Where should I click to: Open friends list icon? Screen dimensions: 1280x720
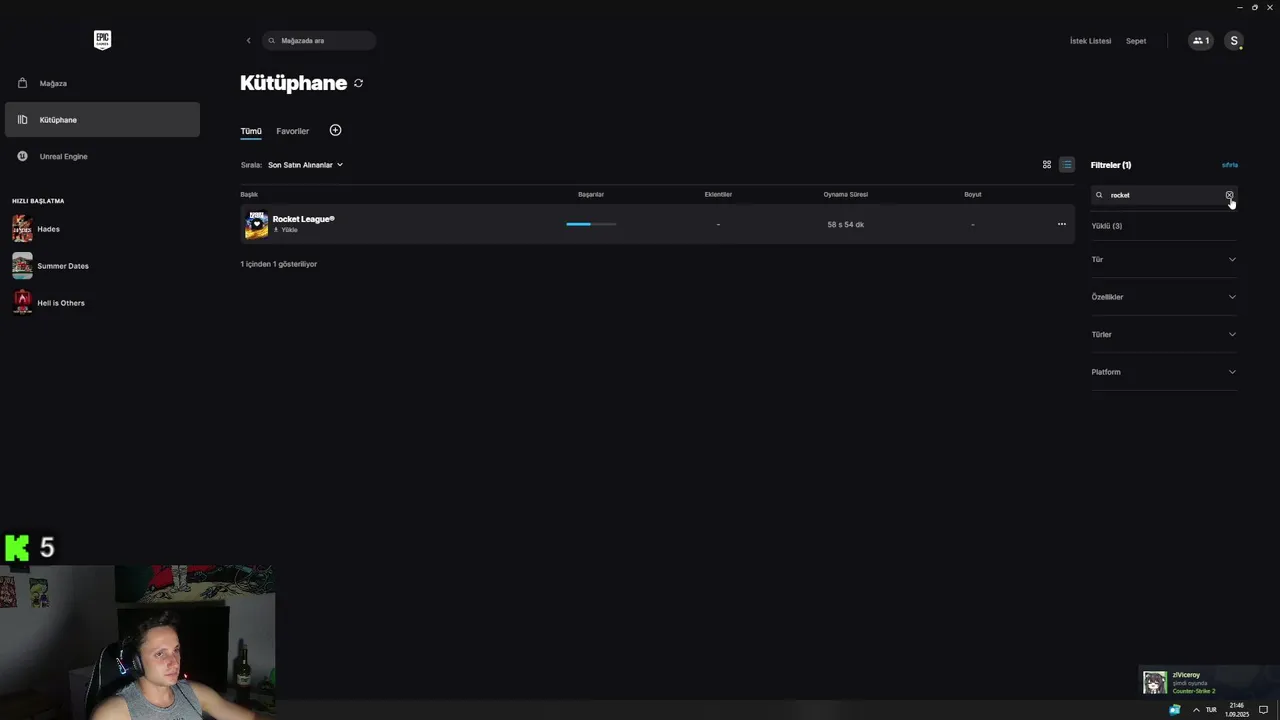(1201, 41)
